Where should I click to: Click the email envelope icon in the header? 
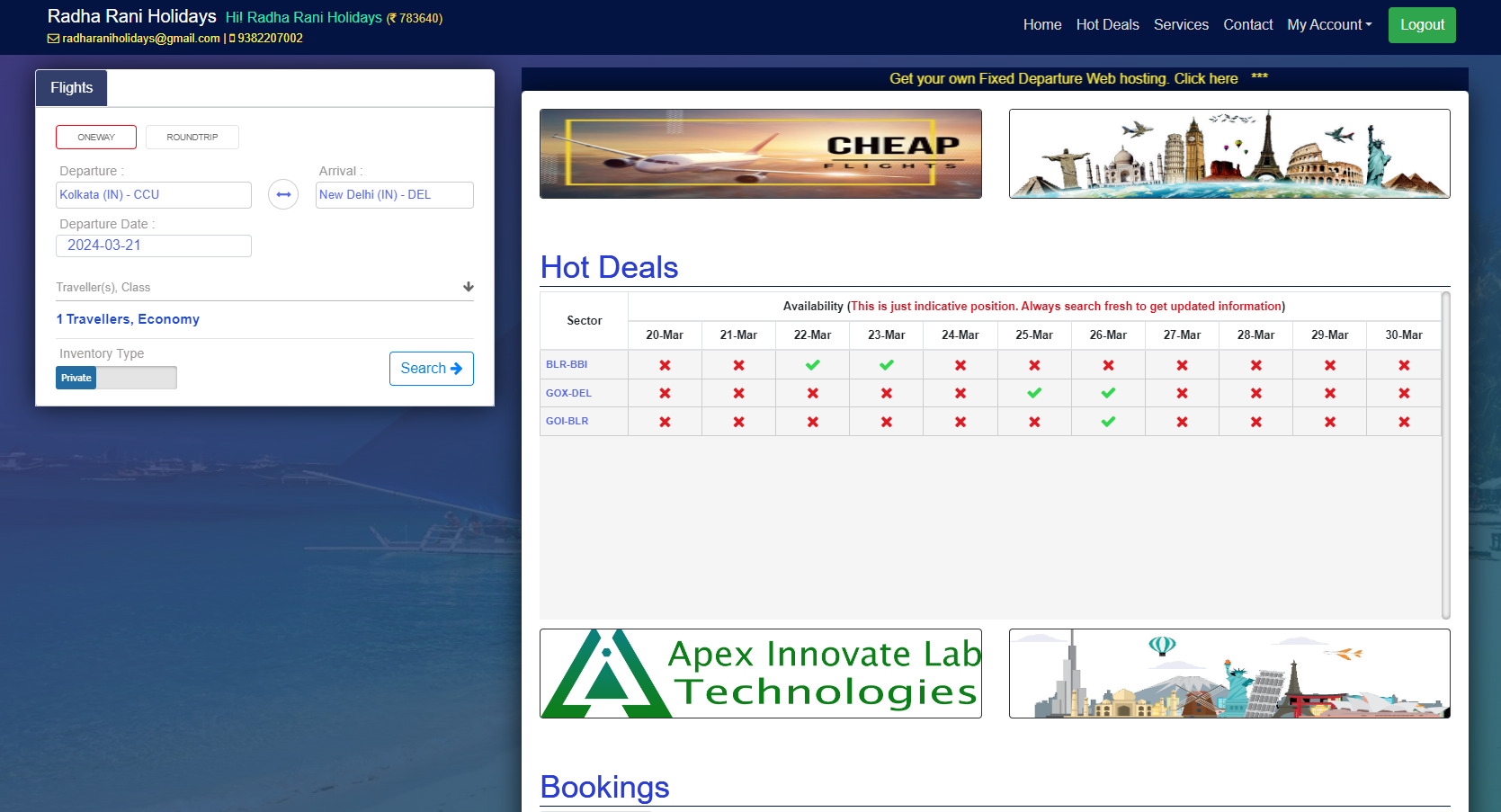pos(52,38)
